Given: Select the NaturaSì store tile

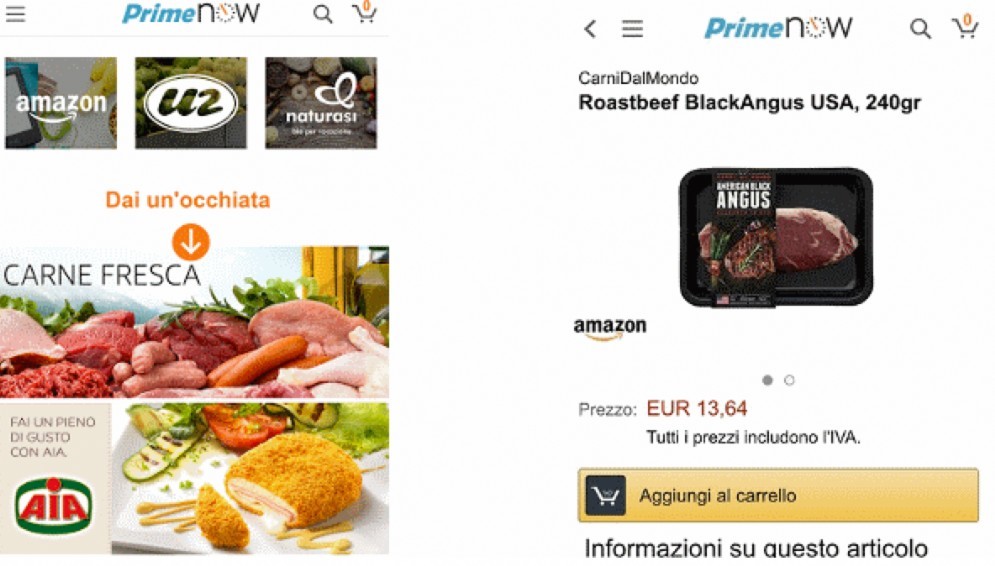Looking at the screenshot, I should pos(321,103).
